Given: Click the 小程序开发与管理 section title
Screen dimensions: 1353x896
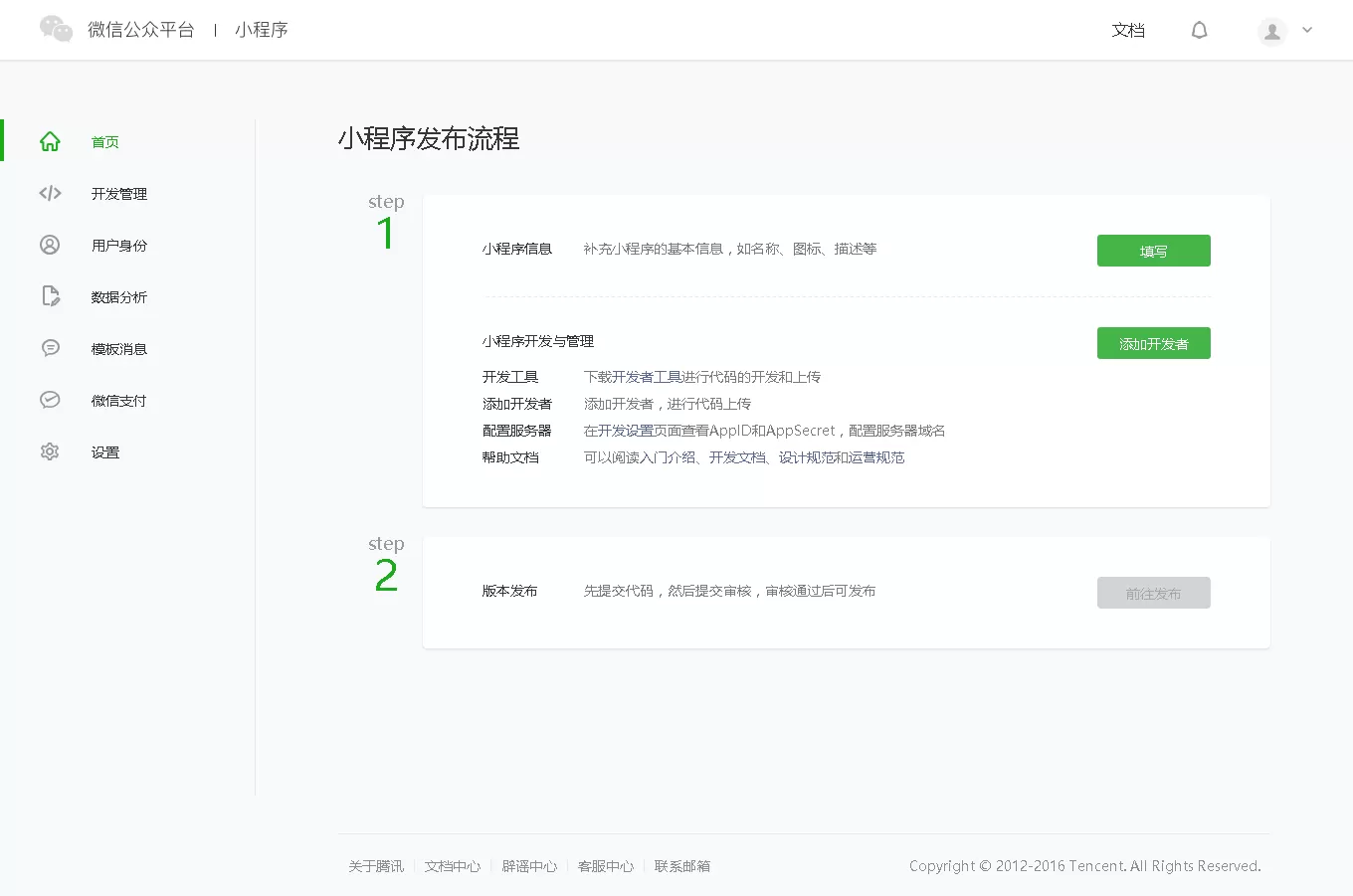Looking at the screenshot, I should (538, 341).
